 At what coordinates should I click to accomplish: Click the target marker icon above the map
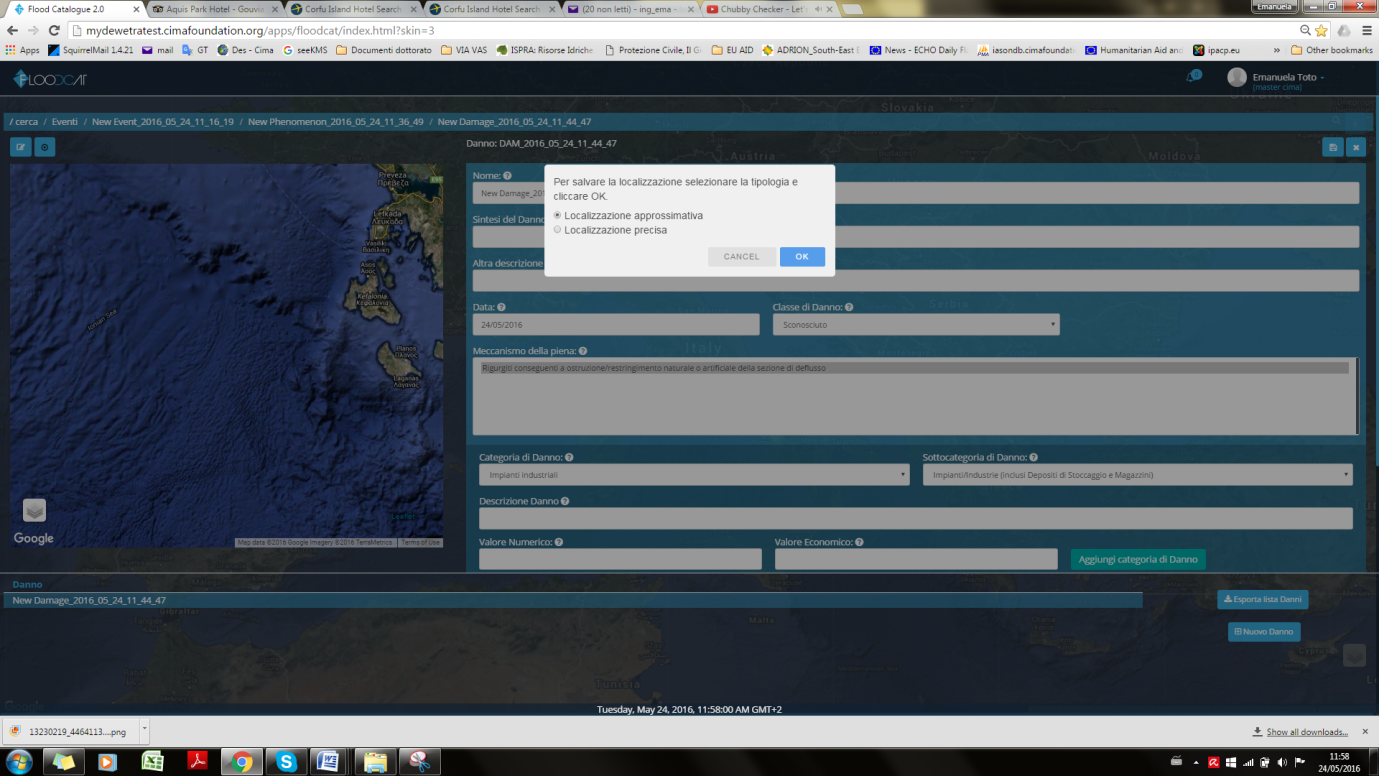(45, 147)
